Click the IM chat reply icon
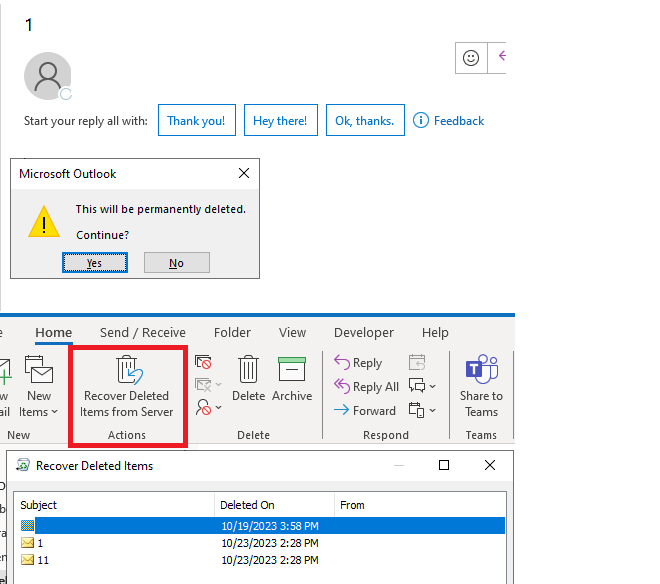 pyautogui.click(x=417, y=385)
